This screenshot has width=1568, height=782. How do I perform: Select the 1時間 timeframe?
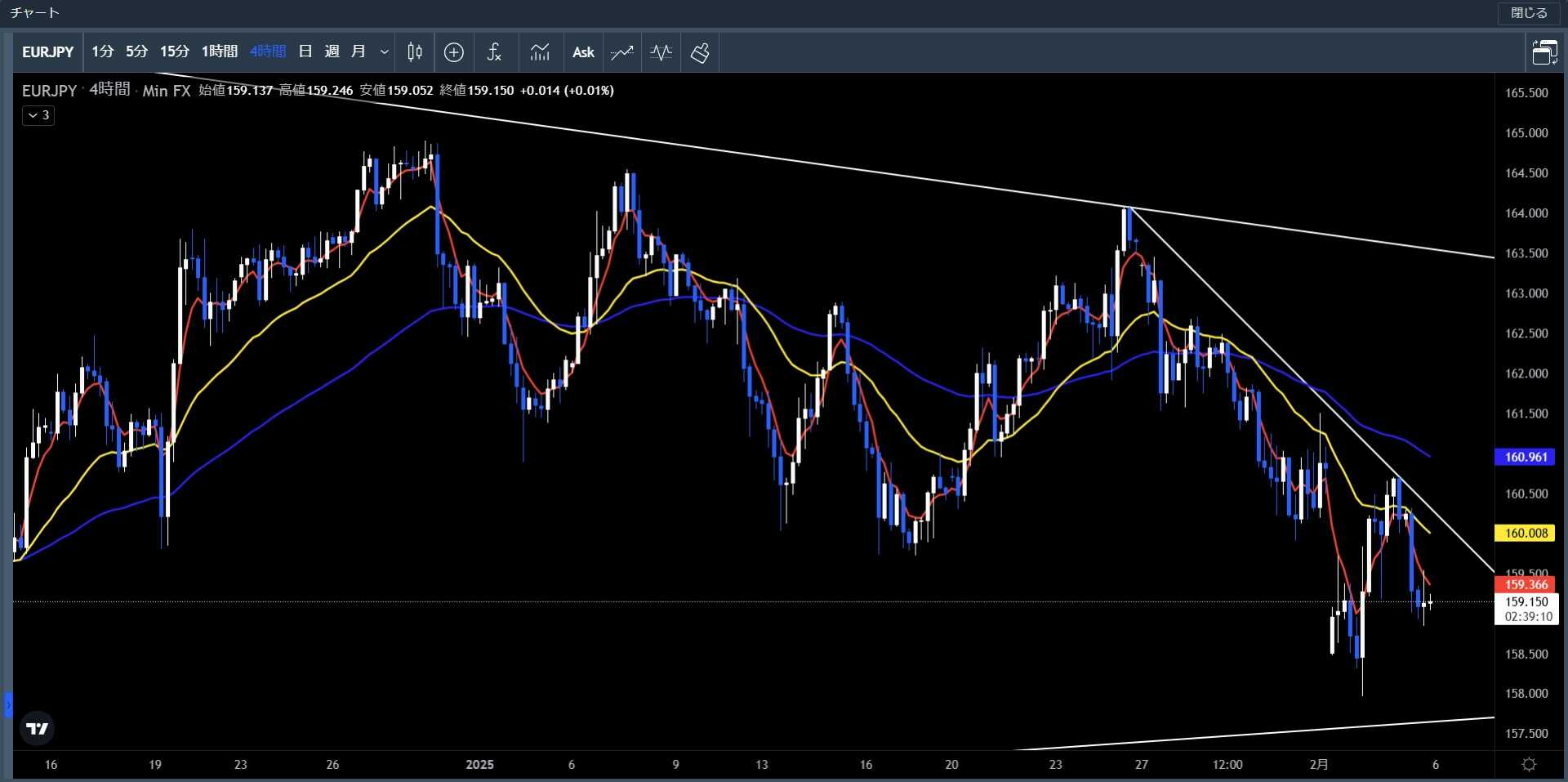(219, 51)
